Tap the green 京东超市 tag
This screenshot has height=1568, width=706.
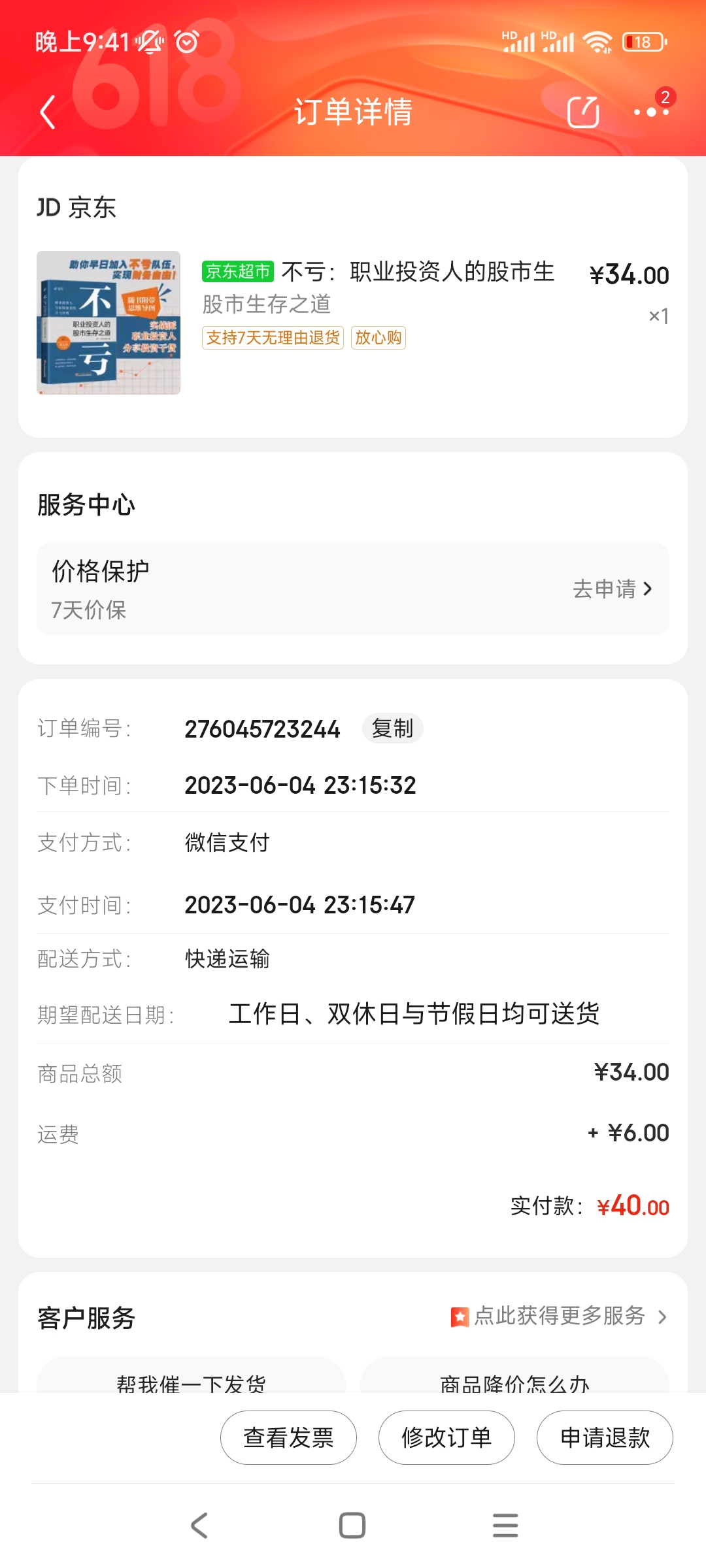click(238, 271)
